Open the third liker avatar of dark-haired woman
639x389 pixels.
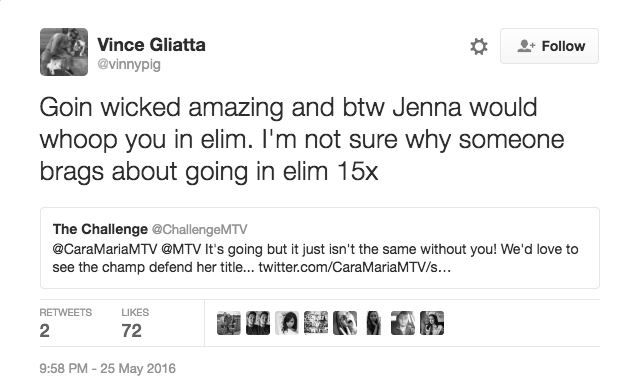click(287, 323)
